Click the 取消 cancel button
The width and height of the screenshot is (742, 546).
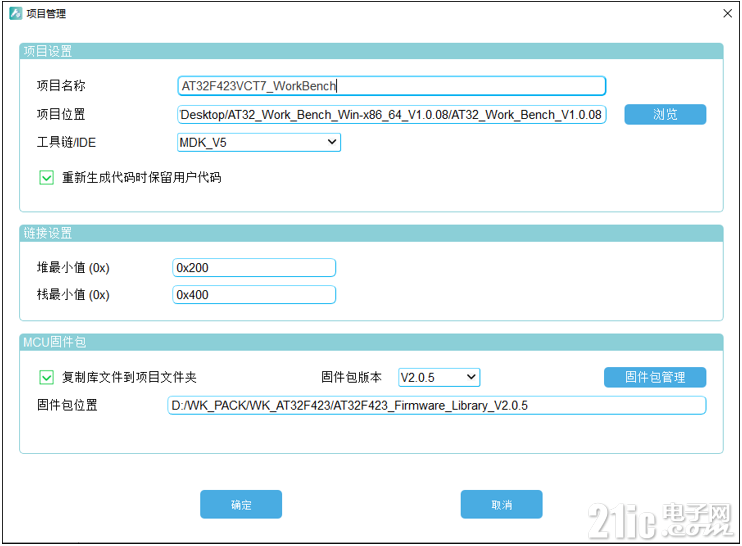click(x=502, y=504)
